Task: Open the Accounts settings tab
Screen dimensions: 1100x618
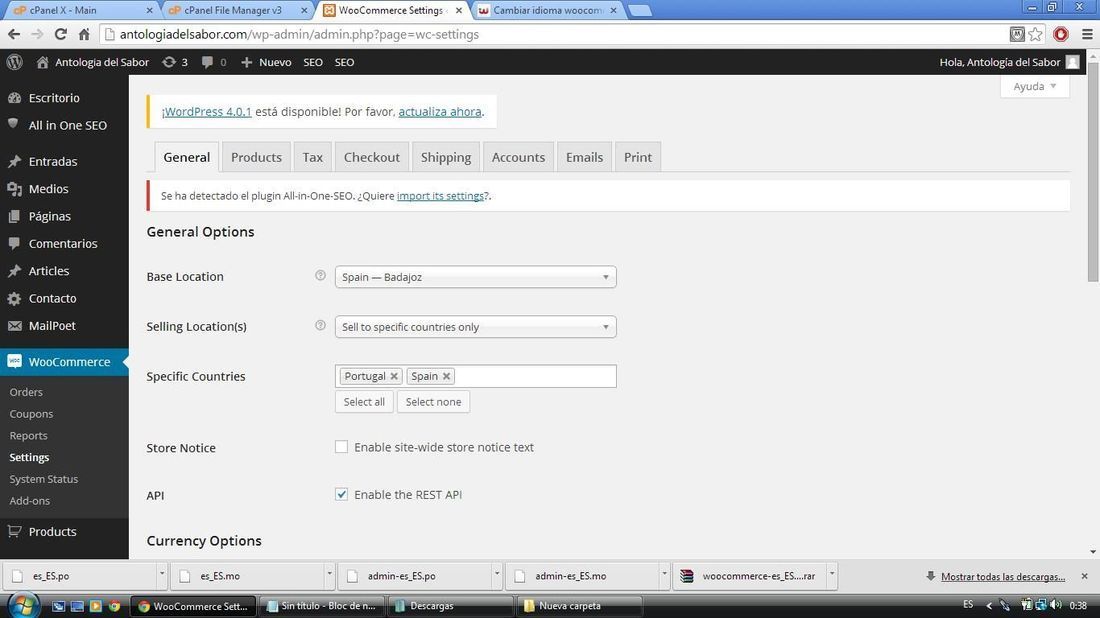Action: (x=518, y=157)
